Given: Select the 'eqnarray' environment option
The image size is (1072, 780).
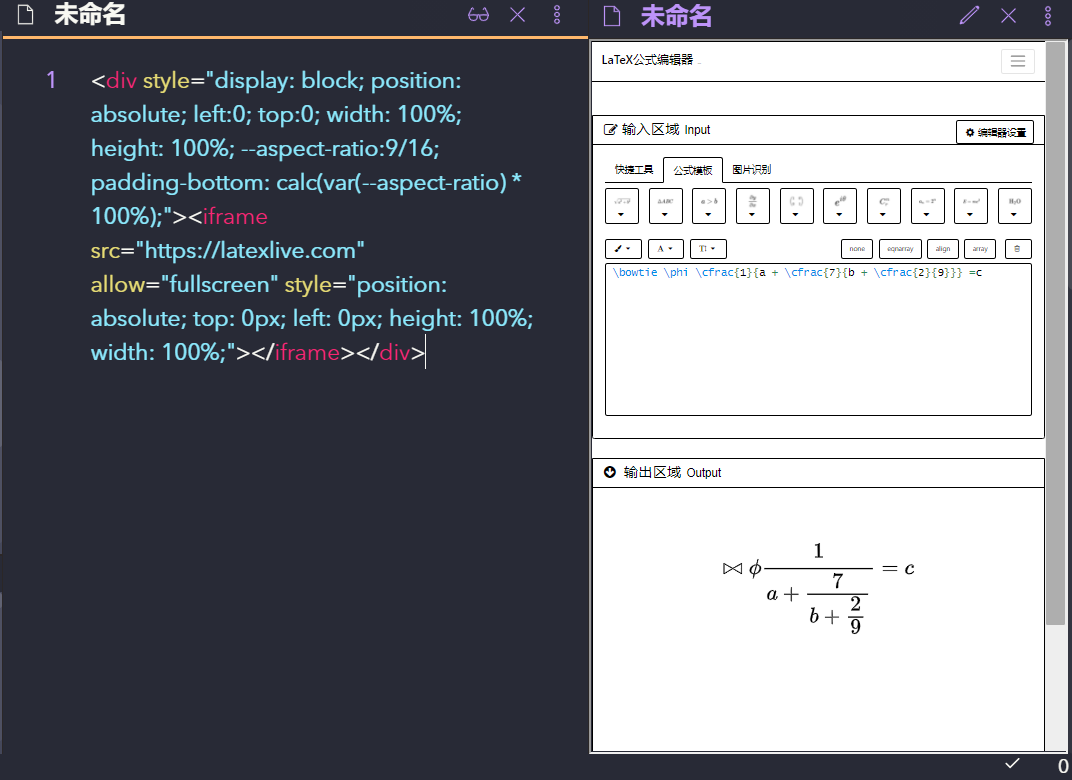Looking at the screenshot, I should (897, 249).
